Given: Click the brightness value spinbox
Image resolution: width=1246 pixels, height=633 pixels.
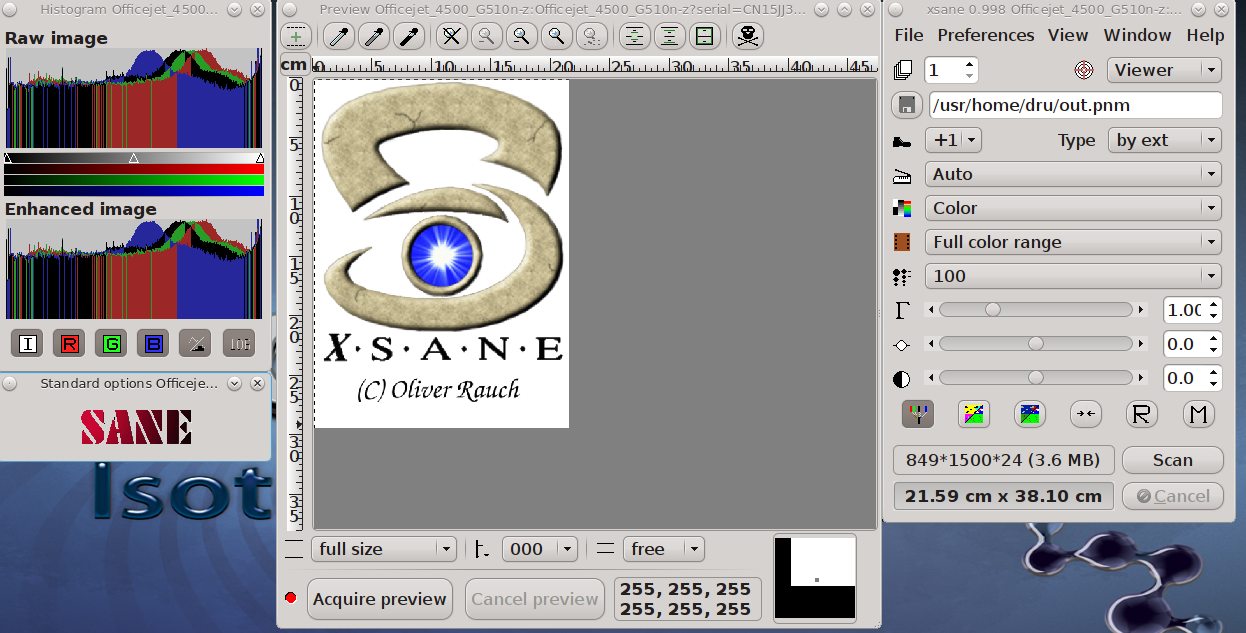Looking at the screenshot, I should coord(1193,344).
